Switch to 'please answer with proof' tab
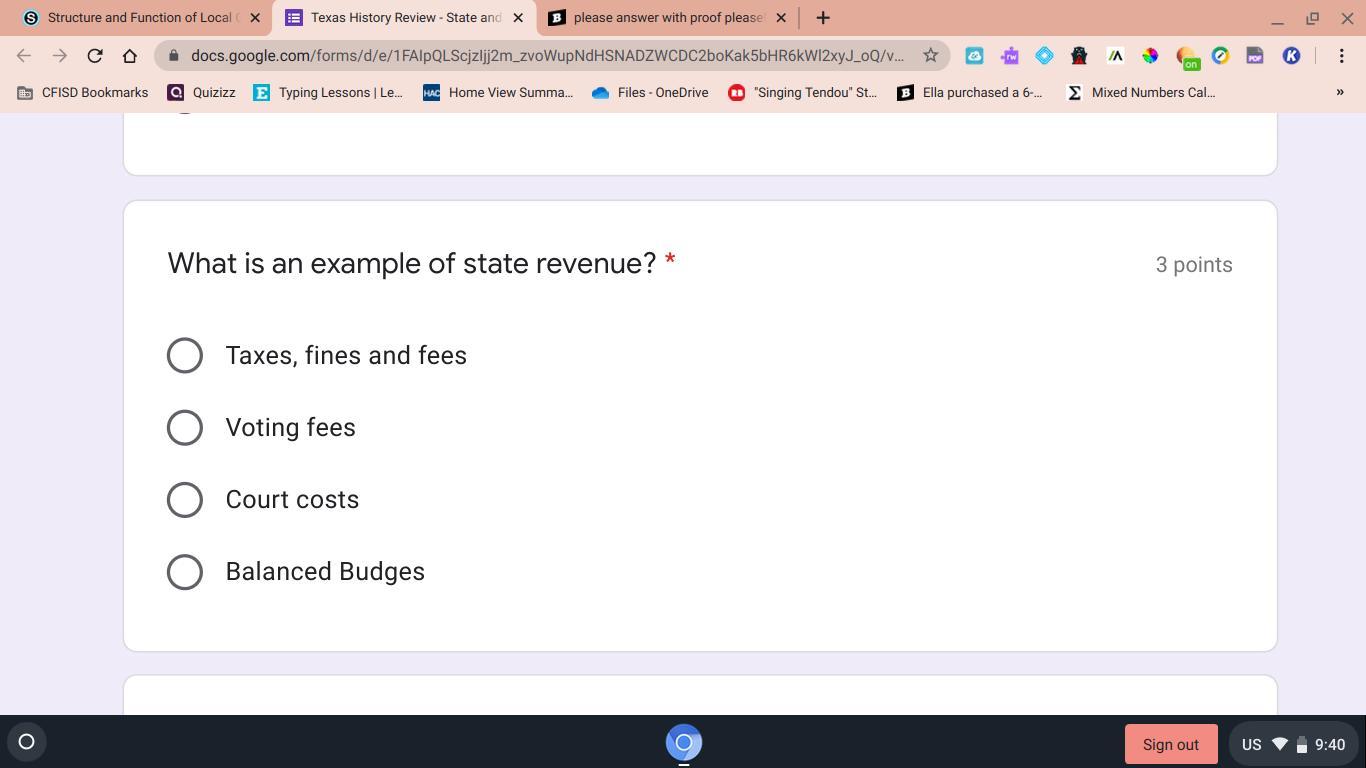Viewport: 1366px width, 768px height. coord(668,18)
